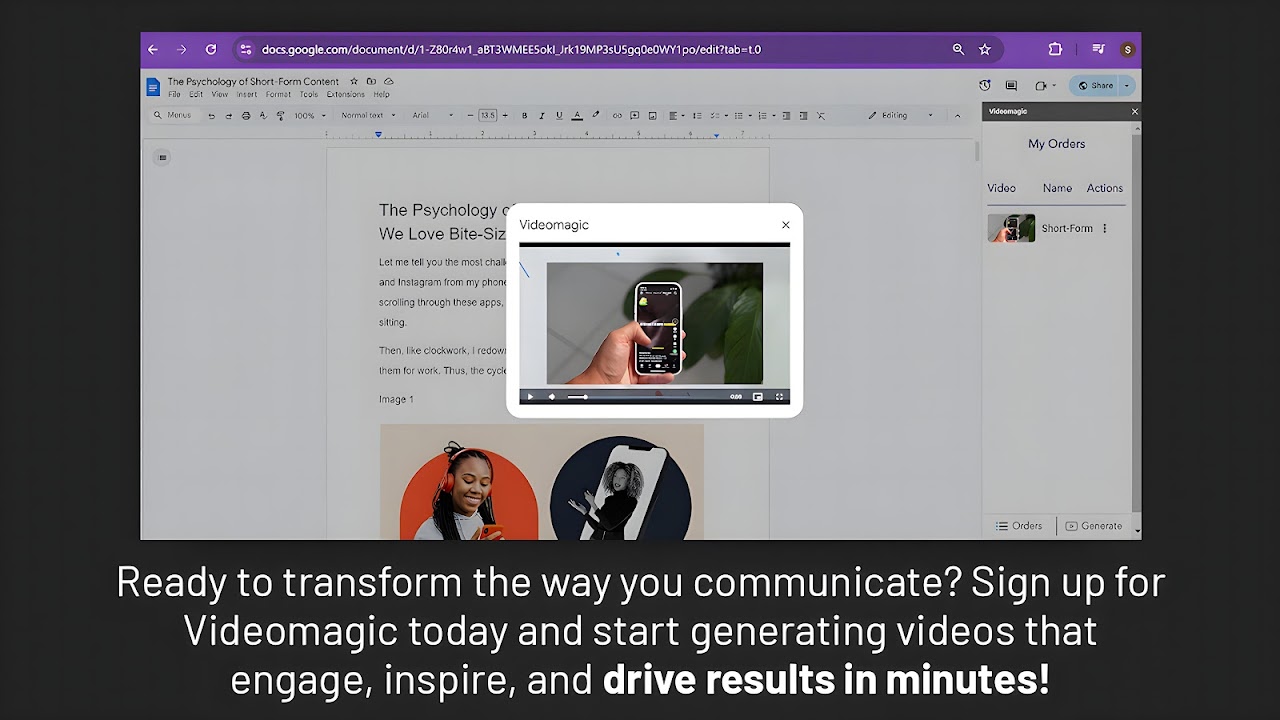Click the move to folder icon
This screenshot has height=720, width=1280.
coord(371,81)
